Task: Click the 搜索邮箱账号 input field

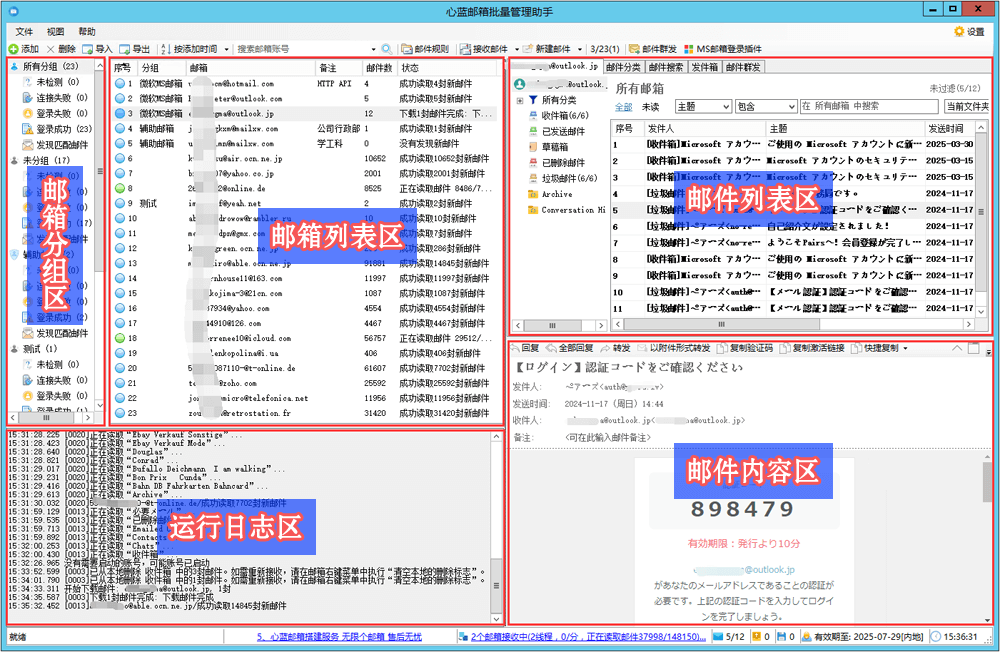Action: point(301,49)
